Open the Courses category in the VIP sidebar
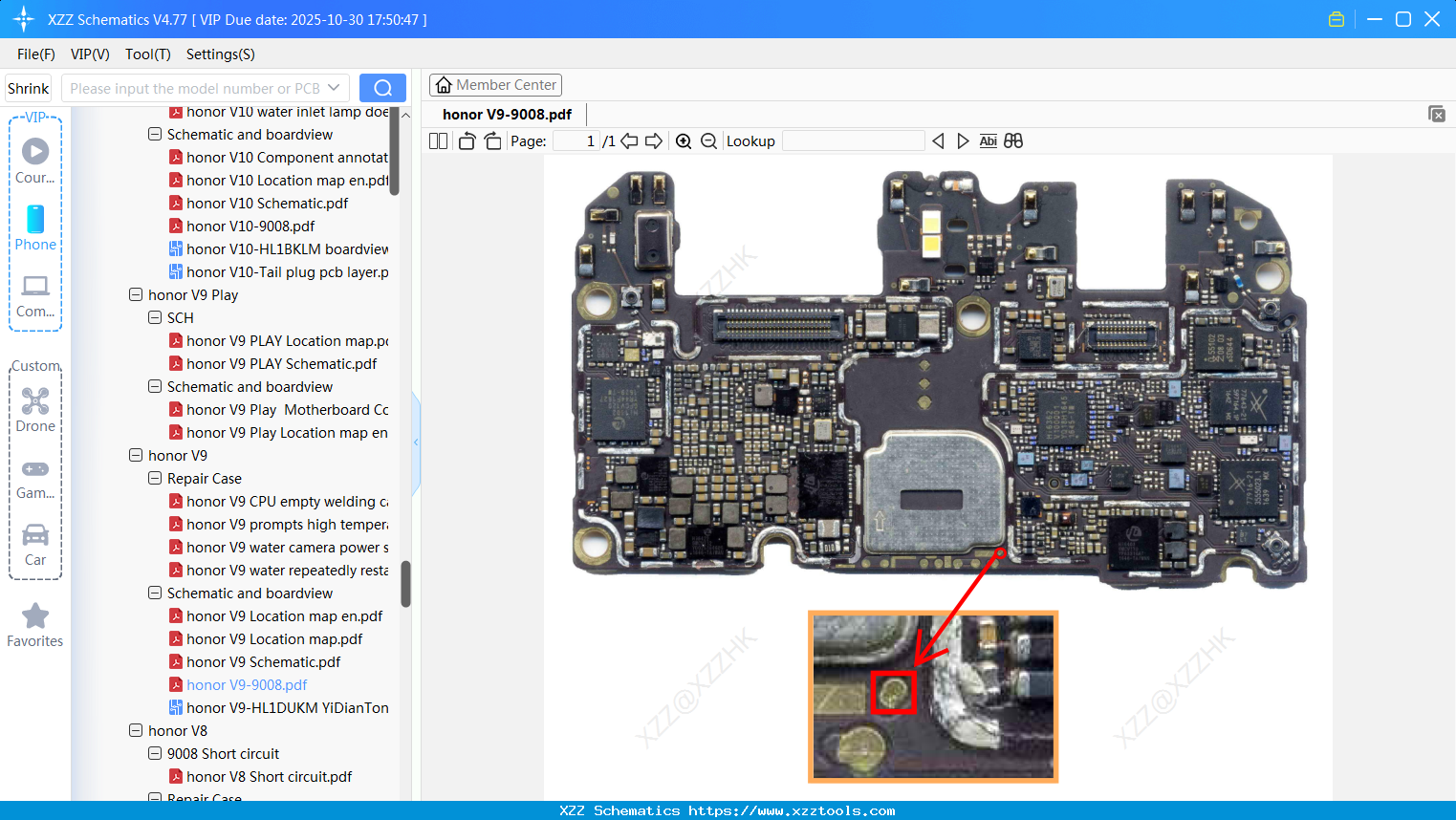 (35, 162)
